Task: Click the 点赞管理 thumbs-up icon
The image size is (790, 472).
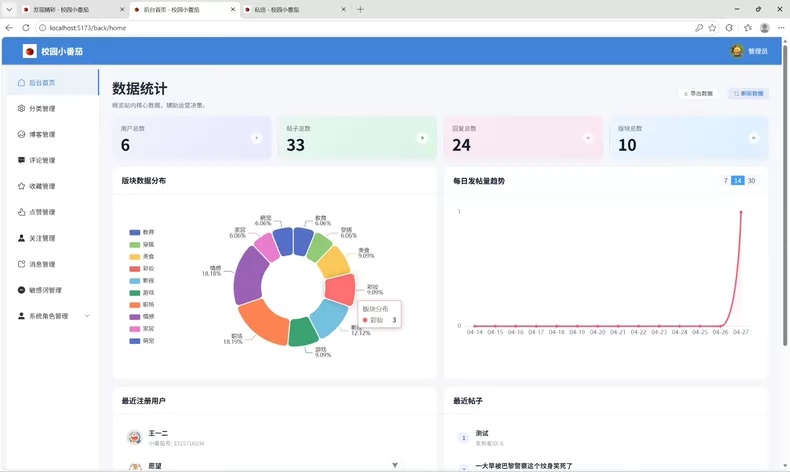Action: point(21,212)
